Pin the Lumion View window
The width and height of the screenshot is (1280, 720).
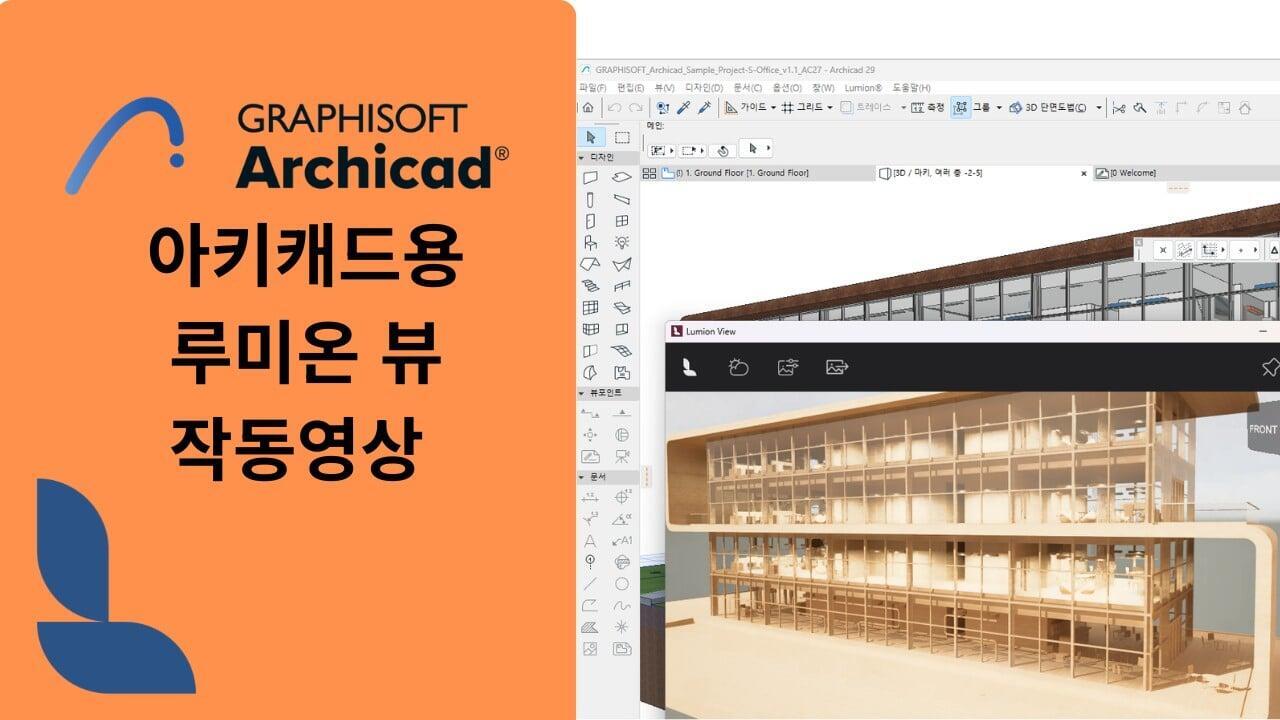[1270, 368]
